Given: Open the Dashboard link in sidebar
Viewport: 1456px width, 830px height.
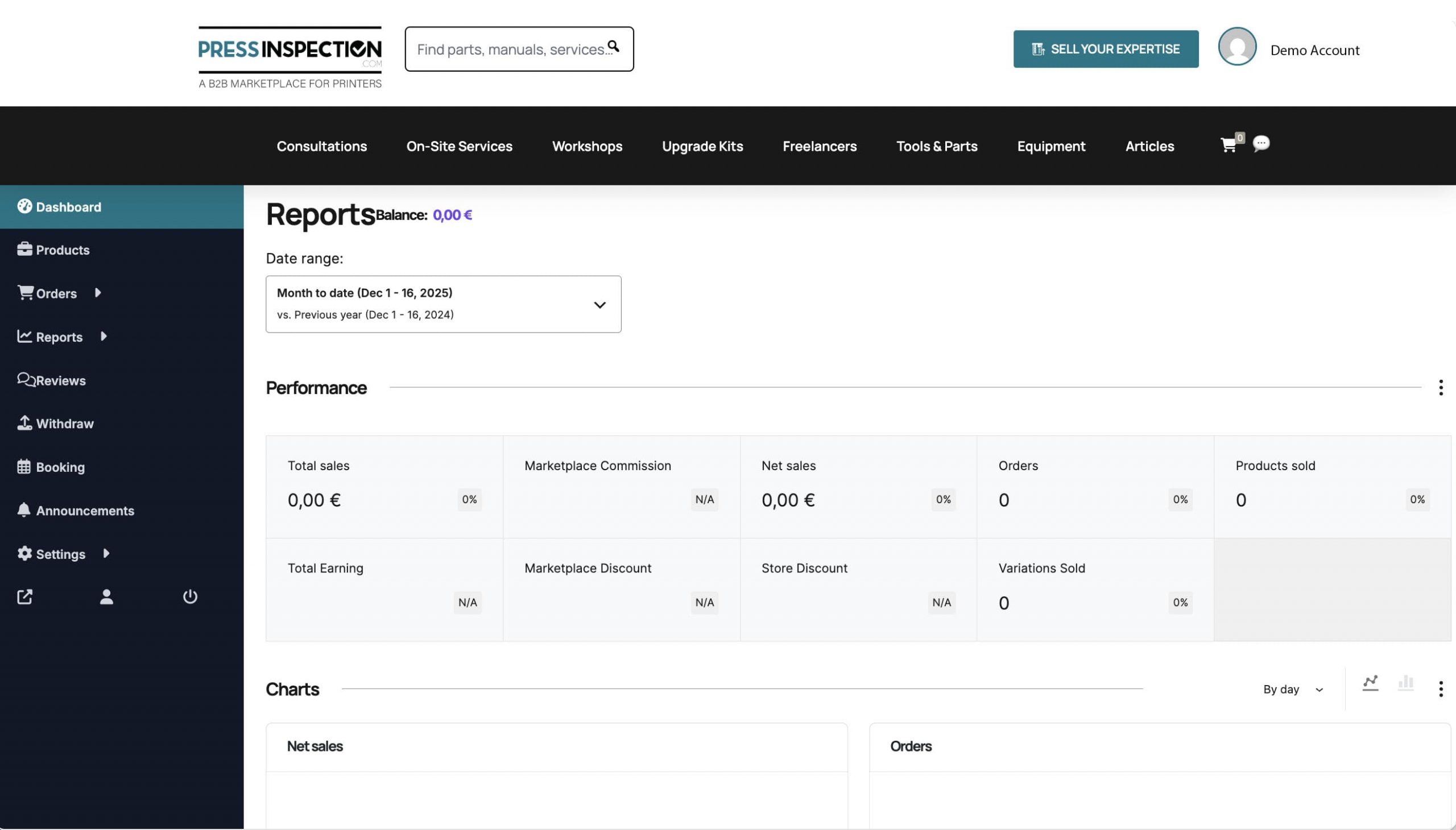Looking at the screenshot, I should pyautogui.click(x=67, y=206).
